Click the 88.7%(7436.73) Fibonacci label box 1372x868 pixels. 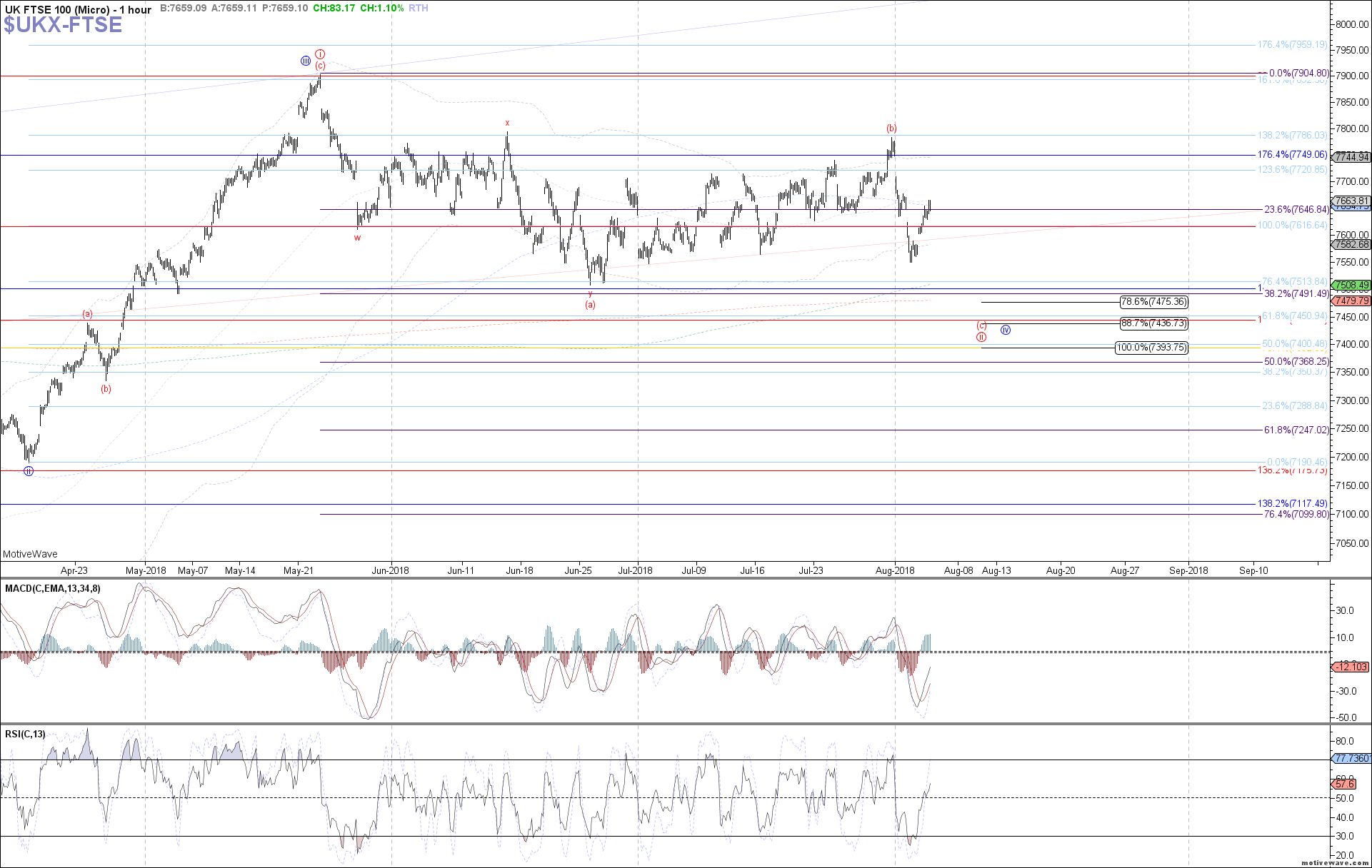click(x=1153, y=323)
